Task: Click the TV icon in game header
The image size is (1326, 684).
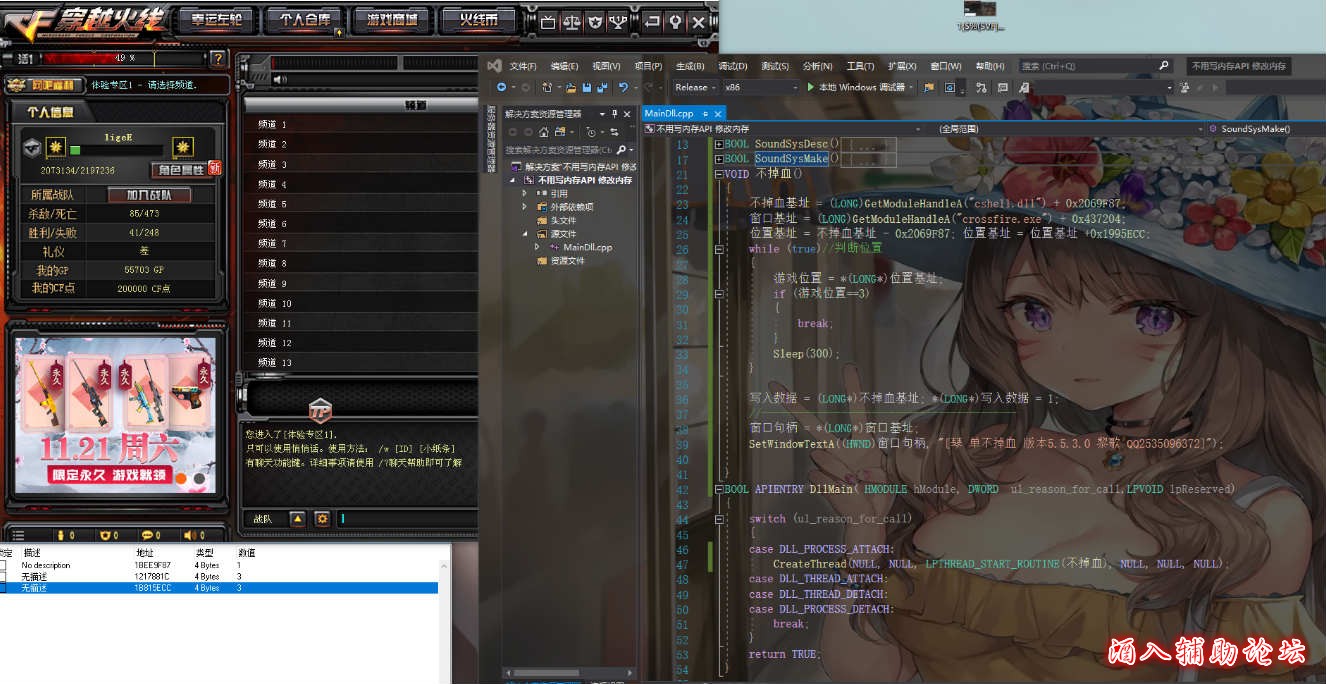Action: point(547,21)
